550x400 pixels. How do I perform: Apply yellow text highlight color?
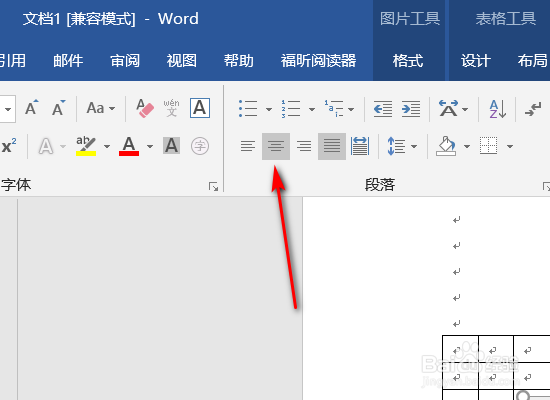pos(86,146)
